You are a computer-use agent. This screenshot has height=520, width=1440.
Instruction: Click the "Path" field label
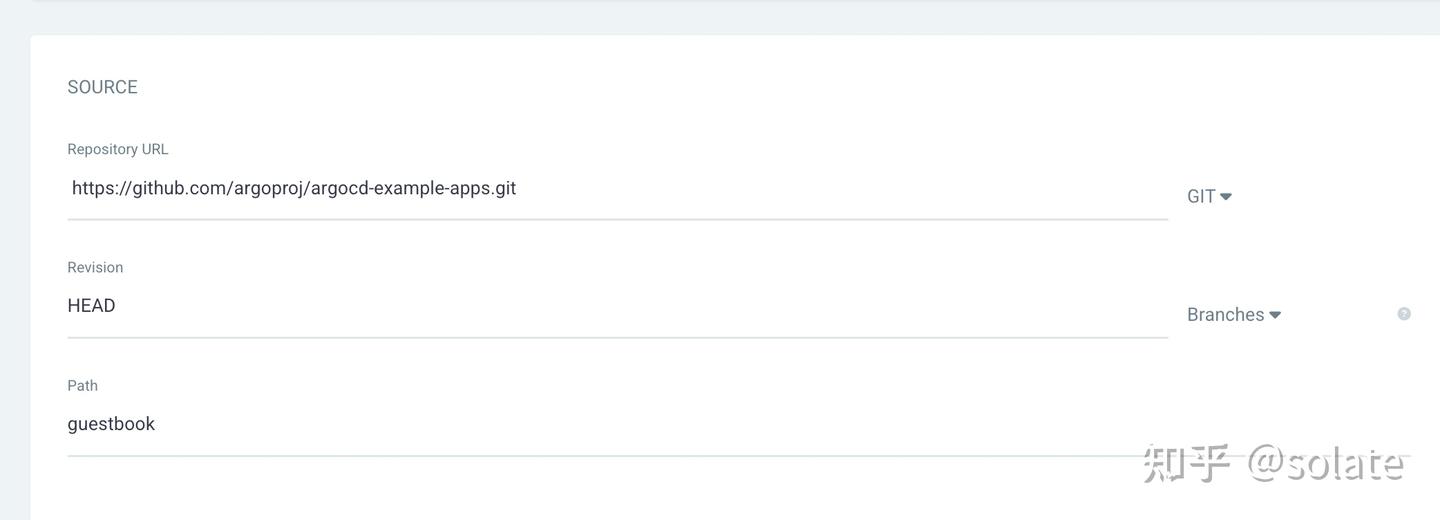(x=82, y=385)
